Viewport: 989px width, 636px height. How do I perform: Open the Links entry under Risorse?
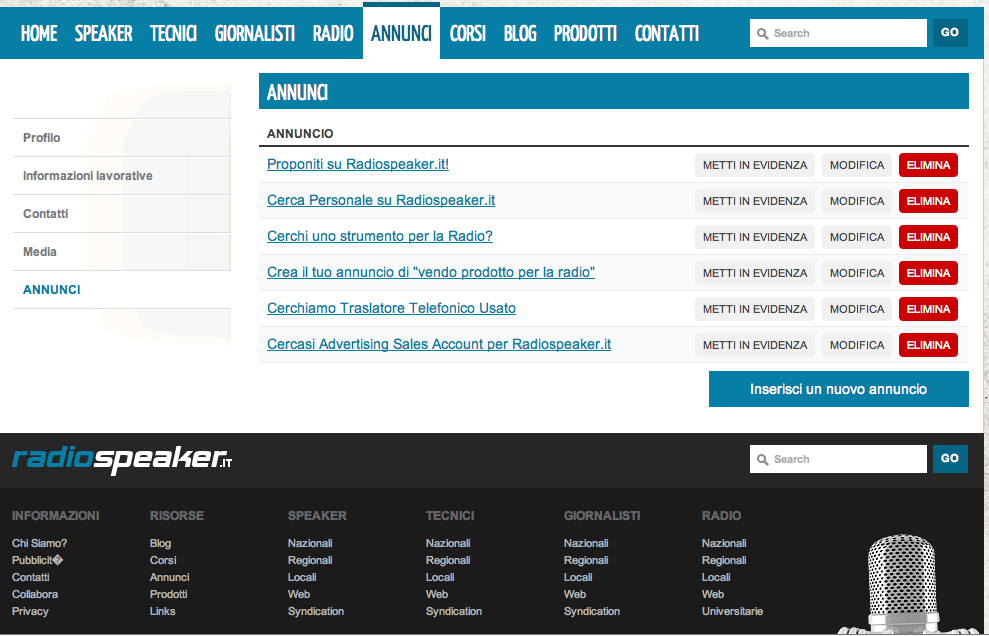163,611
